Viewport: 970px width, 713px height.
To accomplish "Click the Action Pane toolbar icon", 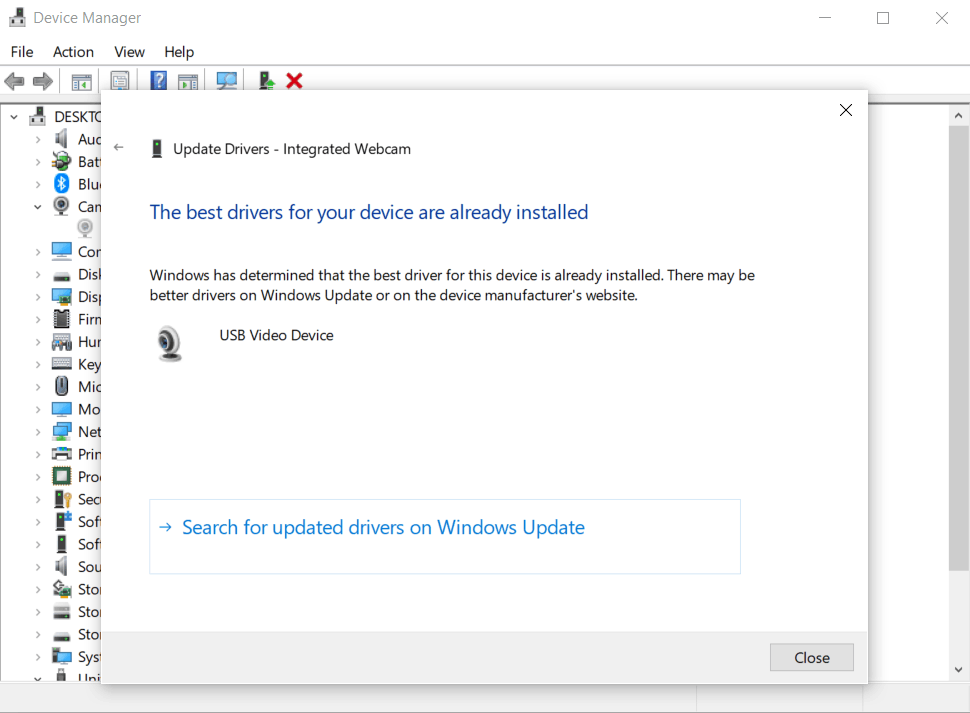I will point(187,81).
